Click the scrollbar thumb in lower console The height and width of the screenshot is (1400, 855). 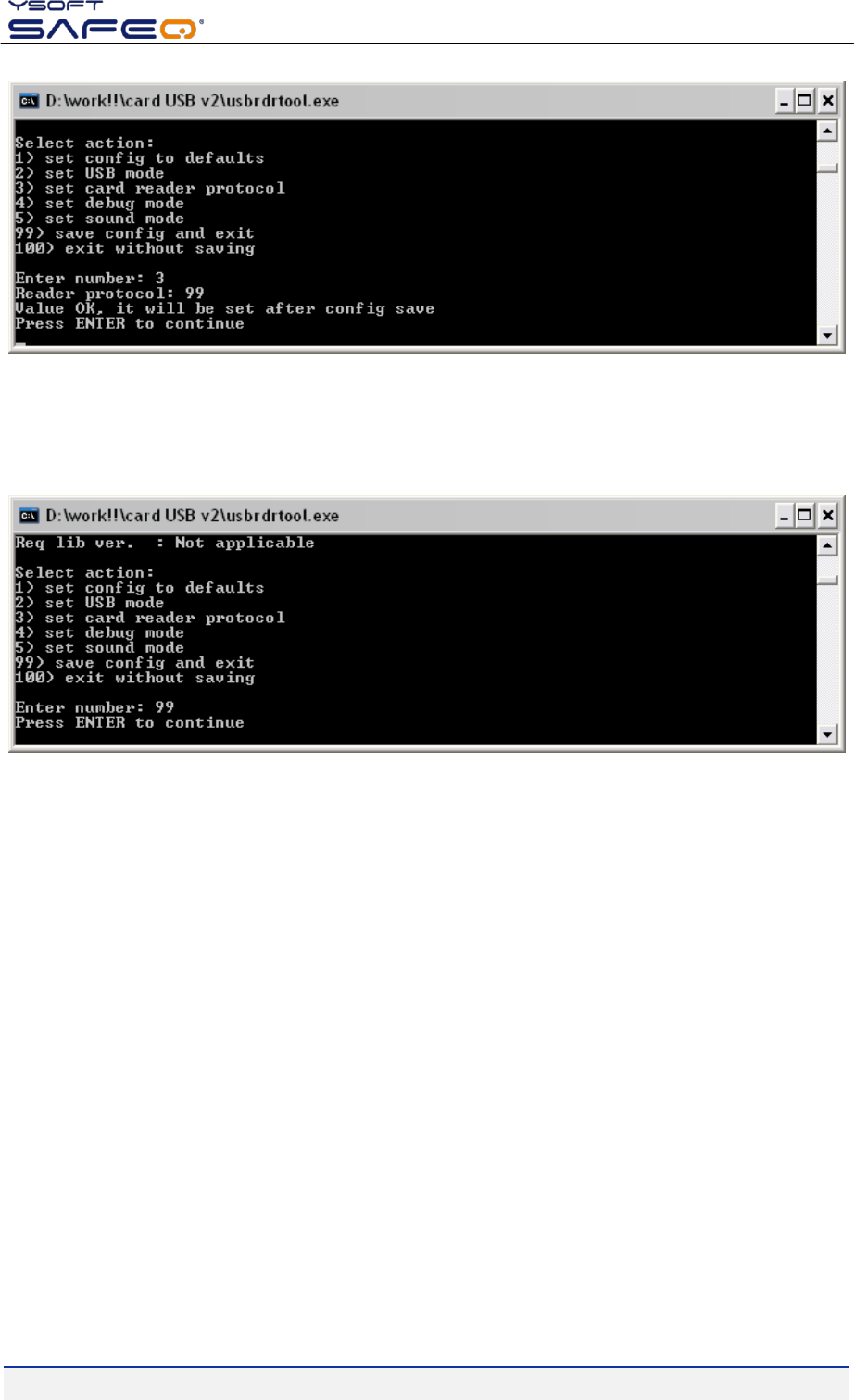(828, 581)
